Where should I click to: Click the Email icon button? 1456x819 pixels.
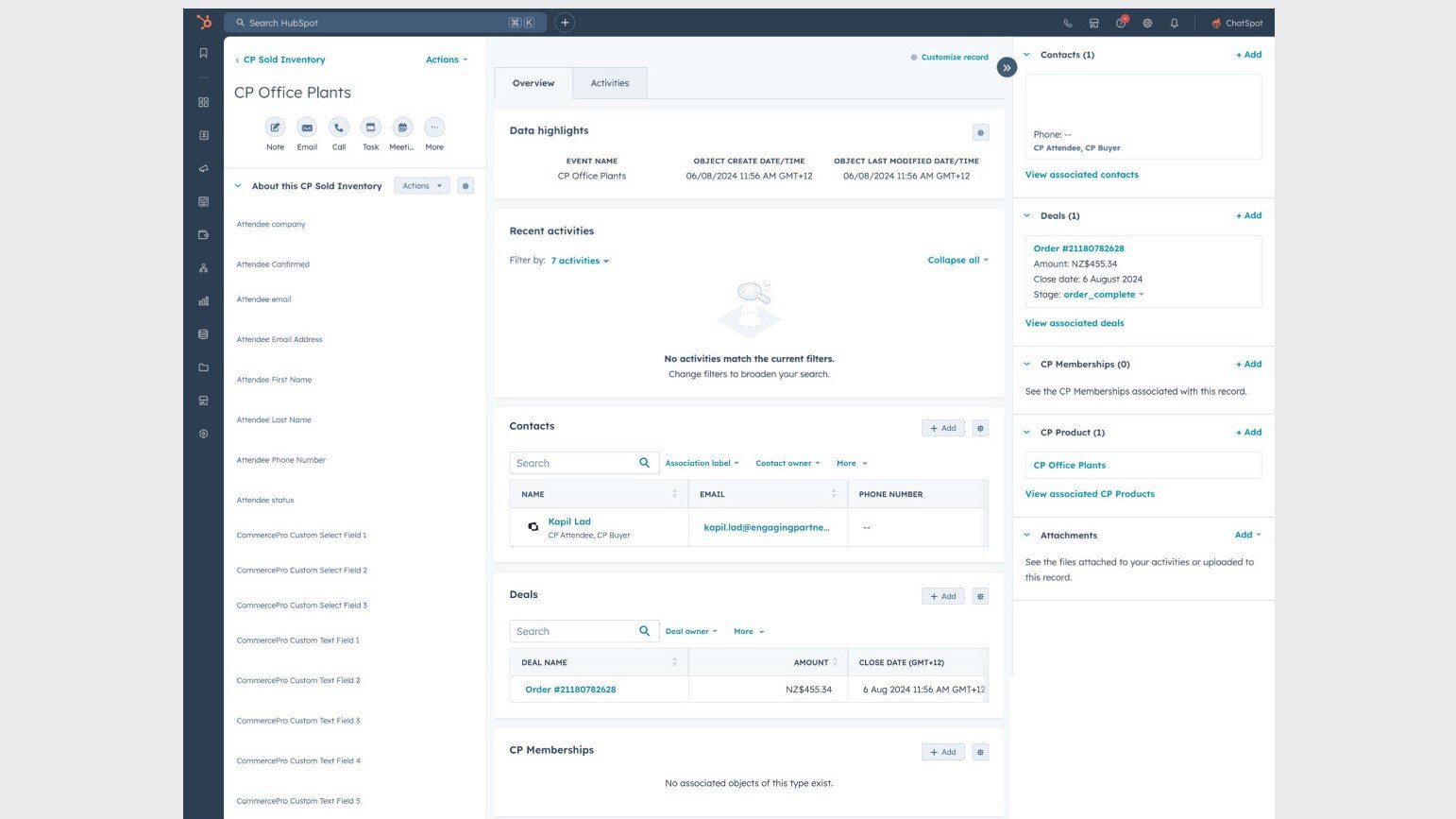307,128
